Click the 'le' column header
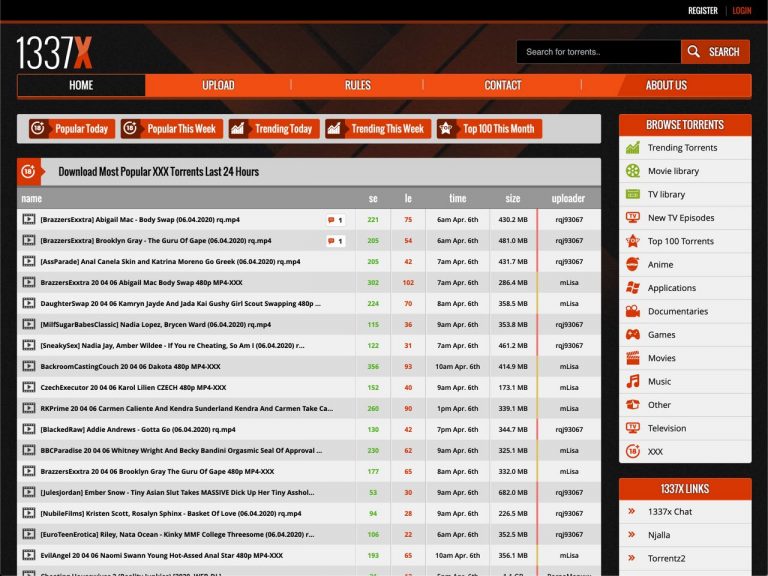This screenshot has height=576, width=768. (408, 198)
